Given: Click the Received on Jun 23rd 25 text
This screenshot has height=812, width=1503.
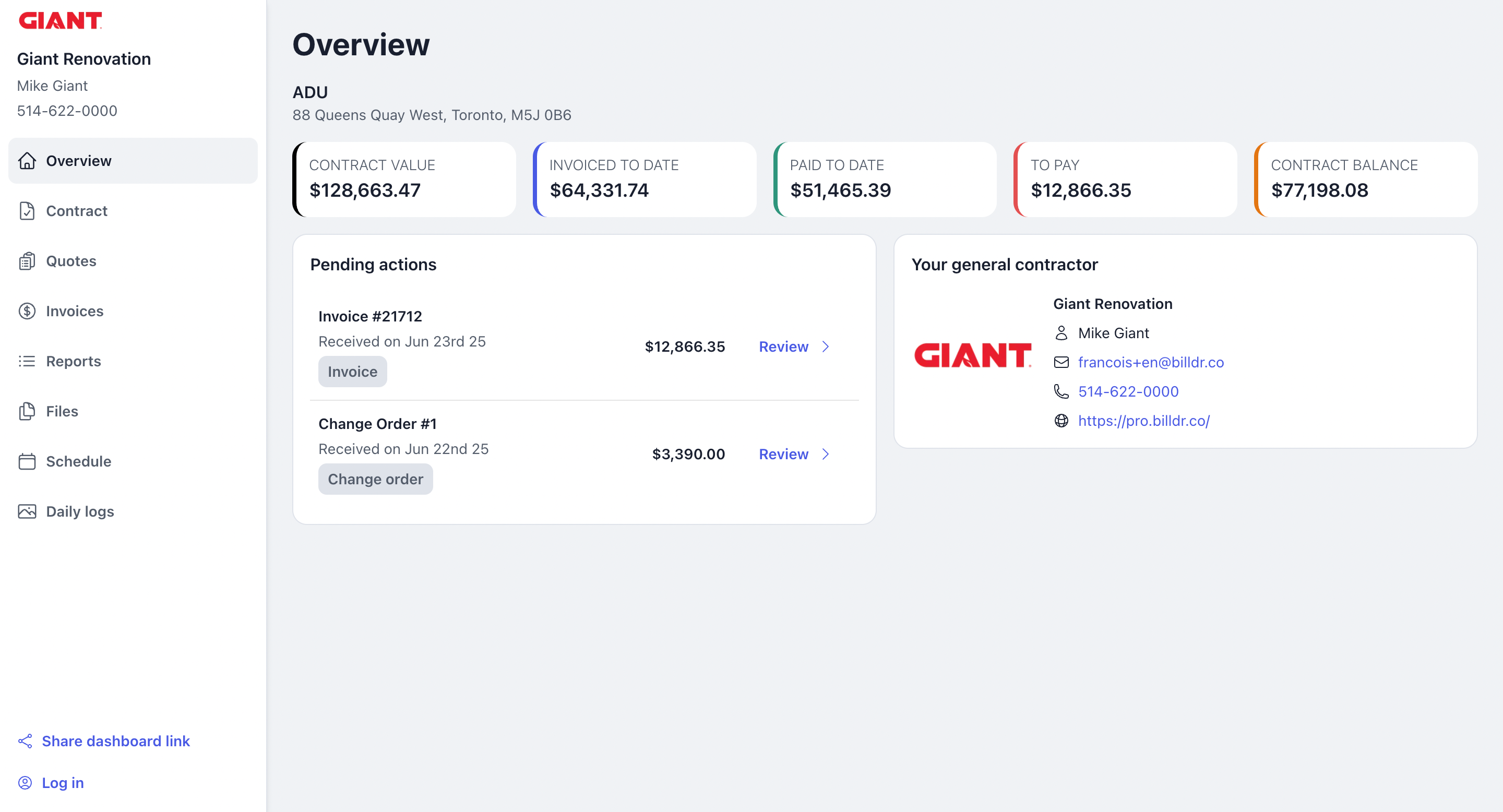Looking at the screenshot, I should 402,341.
